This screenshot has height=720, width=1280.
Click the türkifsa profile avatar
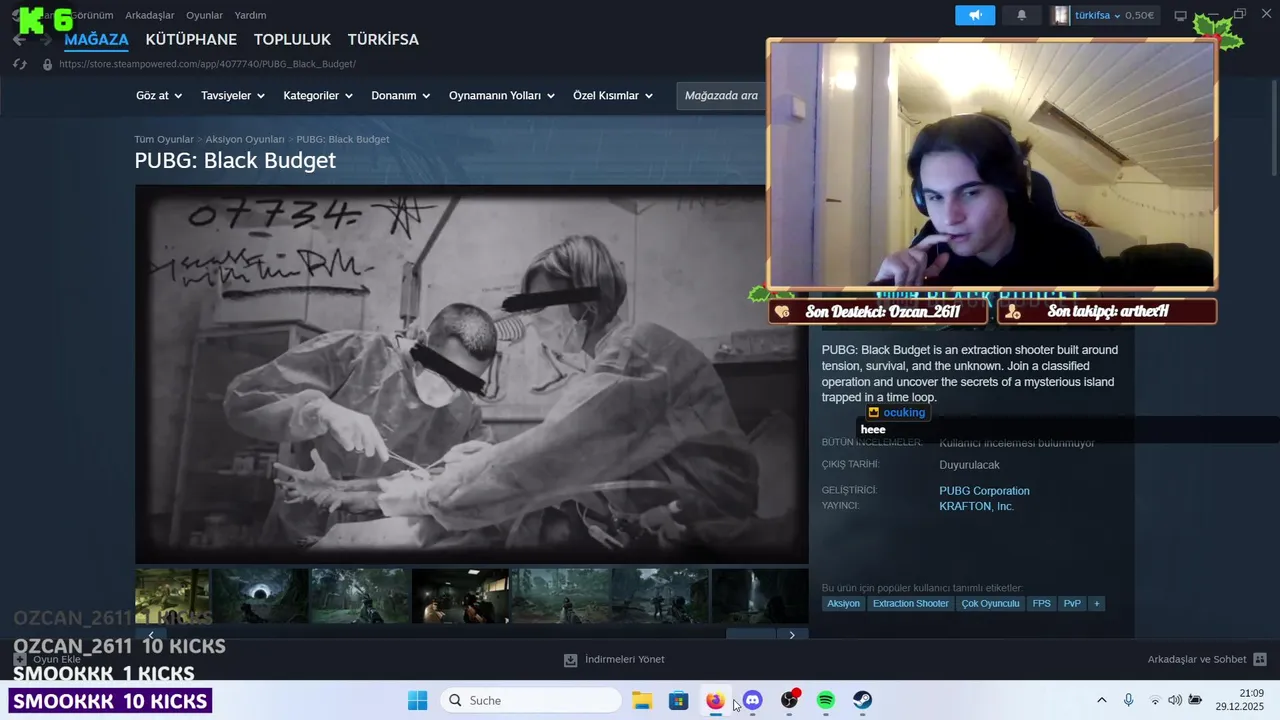1061,15
